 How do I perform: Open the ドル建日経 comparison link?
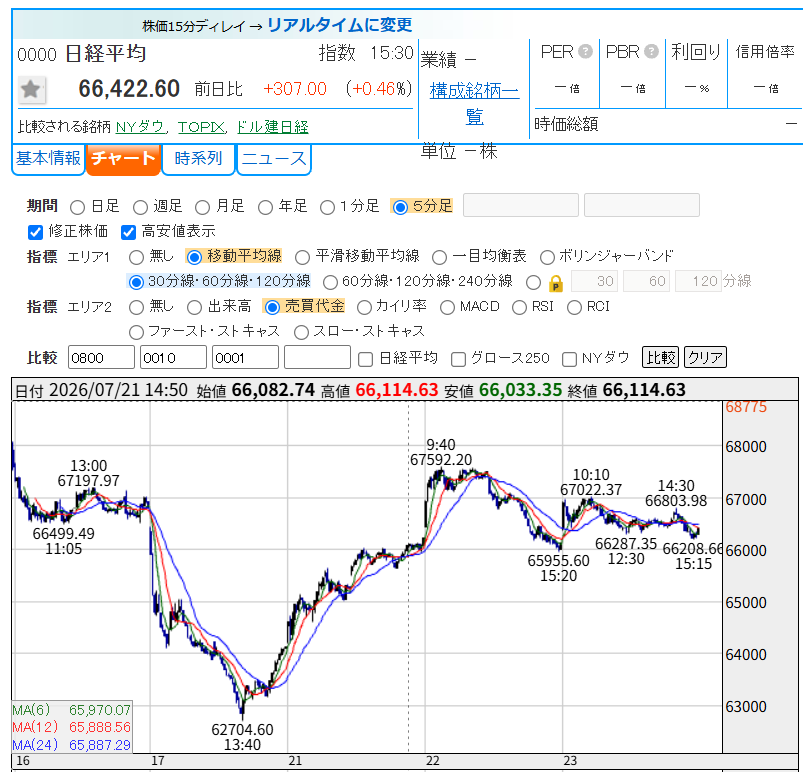click(x=272, y=127)
